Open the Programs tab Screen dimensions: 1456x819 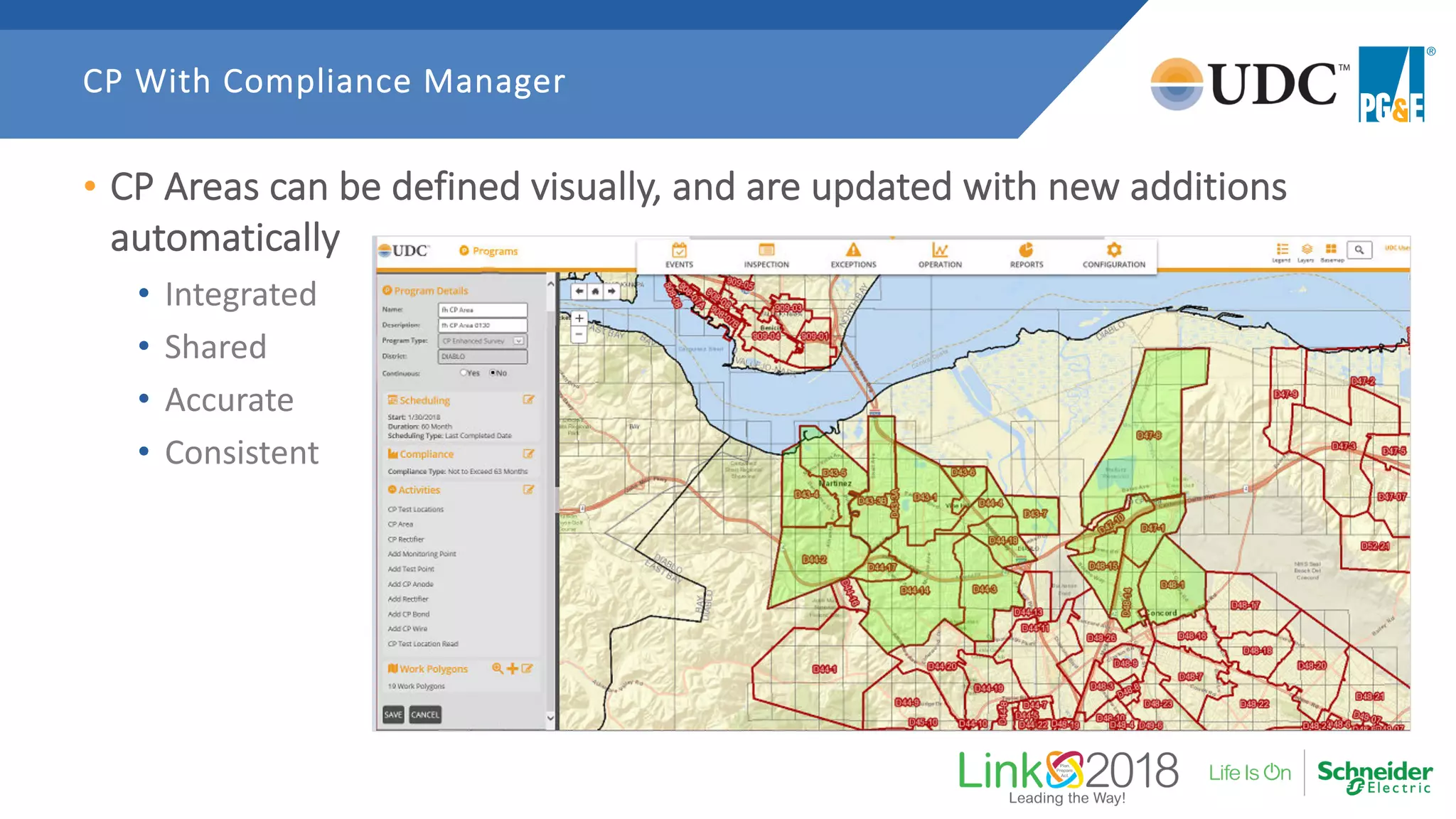tap(488, 251)
